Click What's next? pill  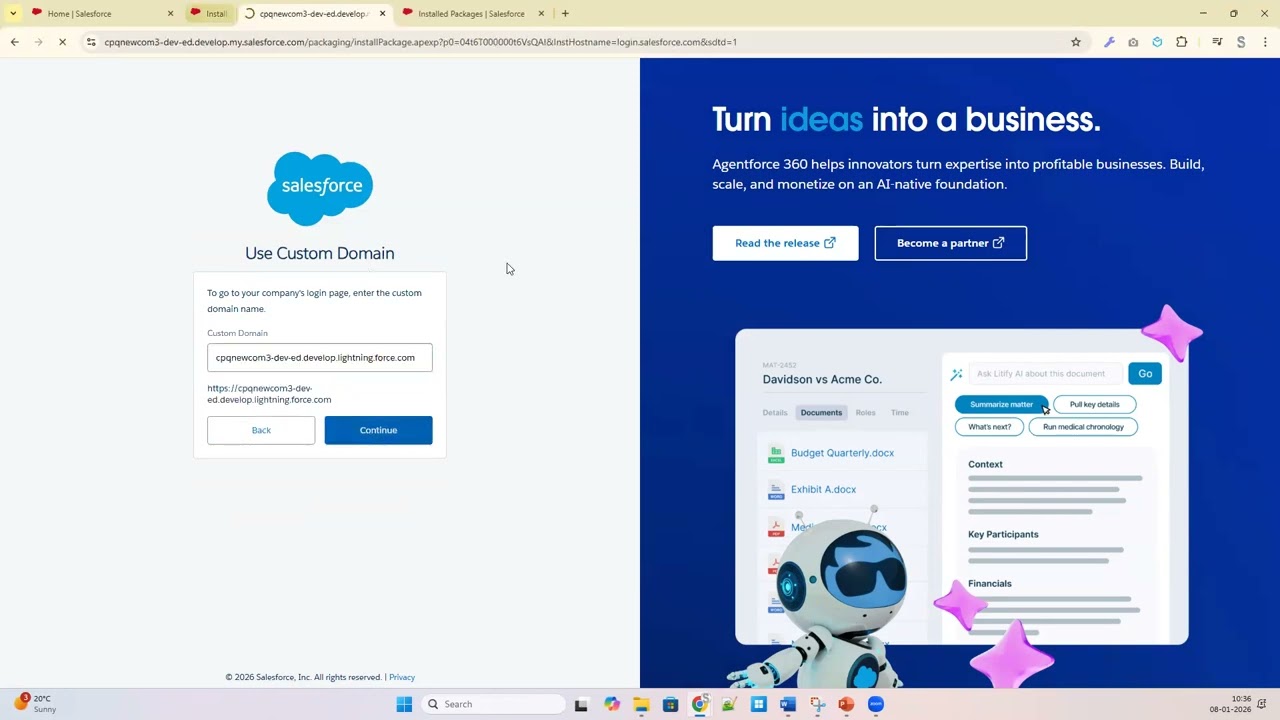(989, 427)
